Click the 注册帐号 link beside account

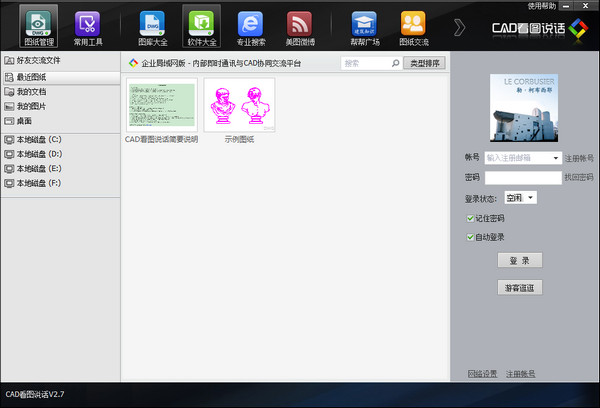coord(579,158)
